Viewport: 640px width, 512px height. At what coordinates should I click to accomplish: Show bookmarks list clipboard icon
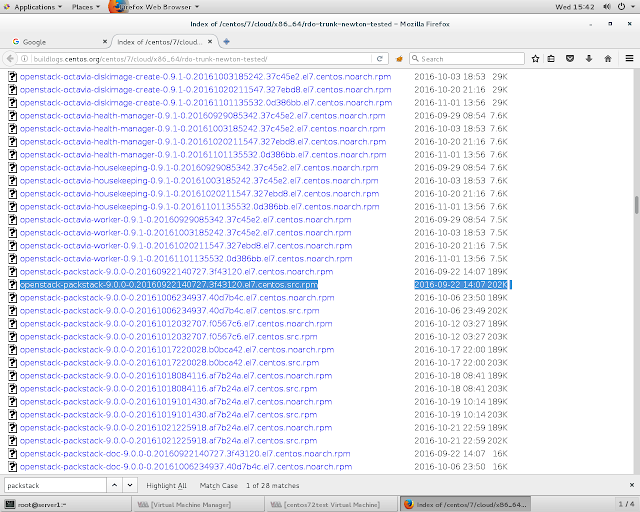[x=551, y=59]
